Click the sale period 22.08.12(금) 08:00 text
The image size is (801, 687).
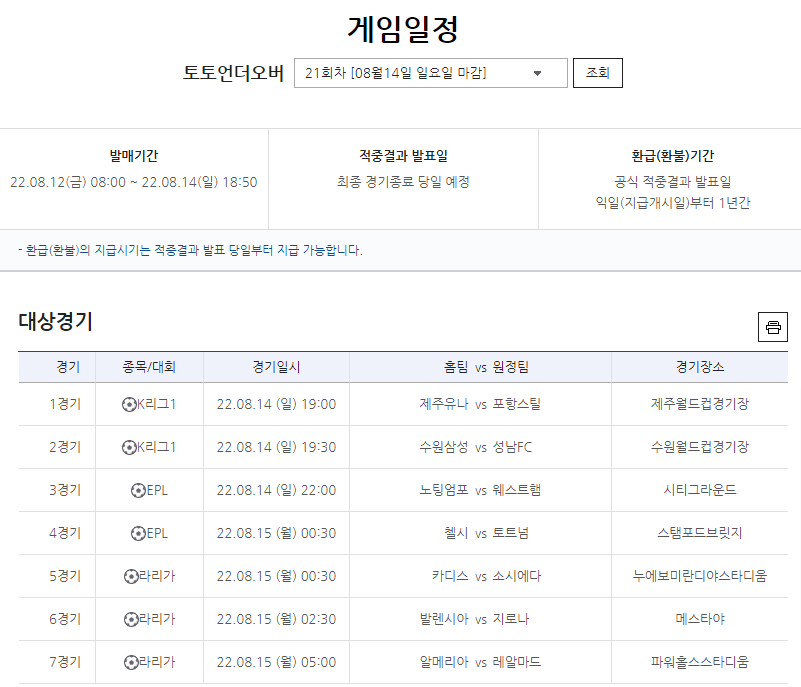coord(68,182)
